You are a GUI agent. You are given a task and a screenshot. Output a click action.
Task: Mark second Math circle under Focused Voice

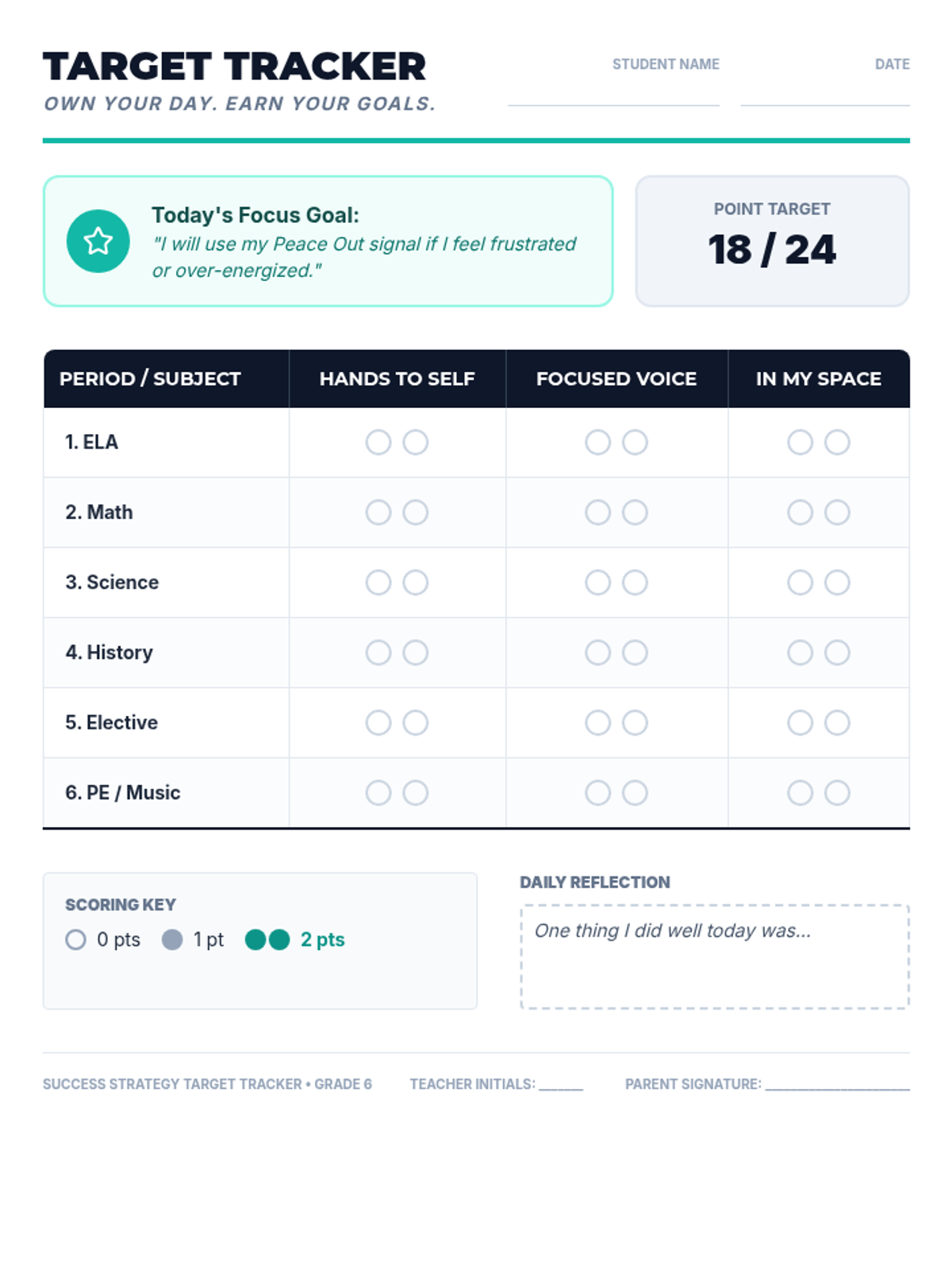pyautogui.click(x=635, y=513)
